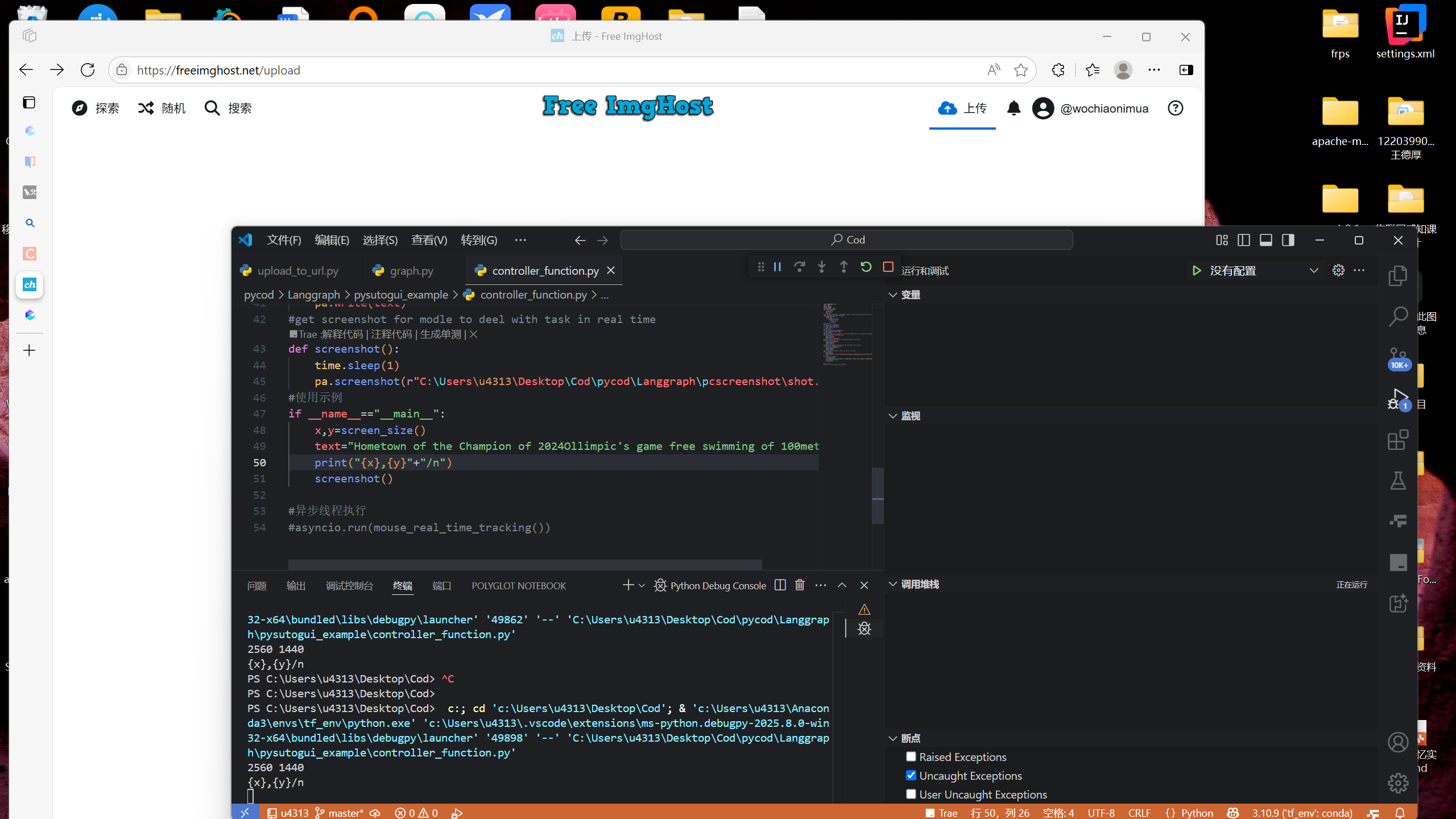The width and height of the screenshot is (1456, 819).
Task: Open terminal panel more actions ellipsis
Action: click(821, 585)
